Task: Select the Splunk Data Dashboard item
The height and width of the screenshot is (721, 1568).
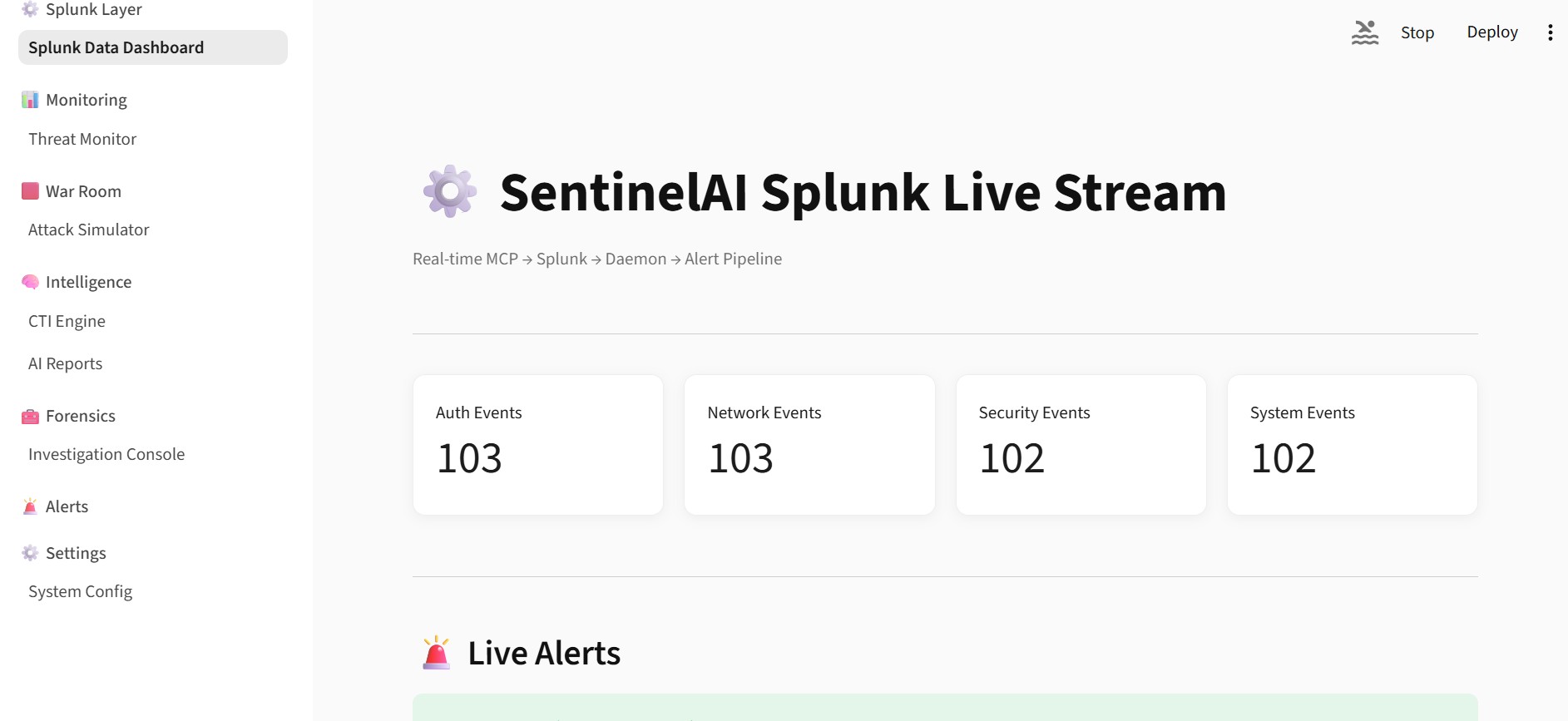Action: click(x=153, y=47)
